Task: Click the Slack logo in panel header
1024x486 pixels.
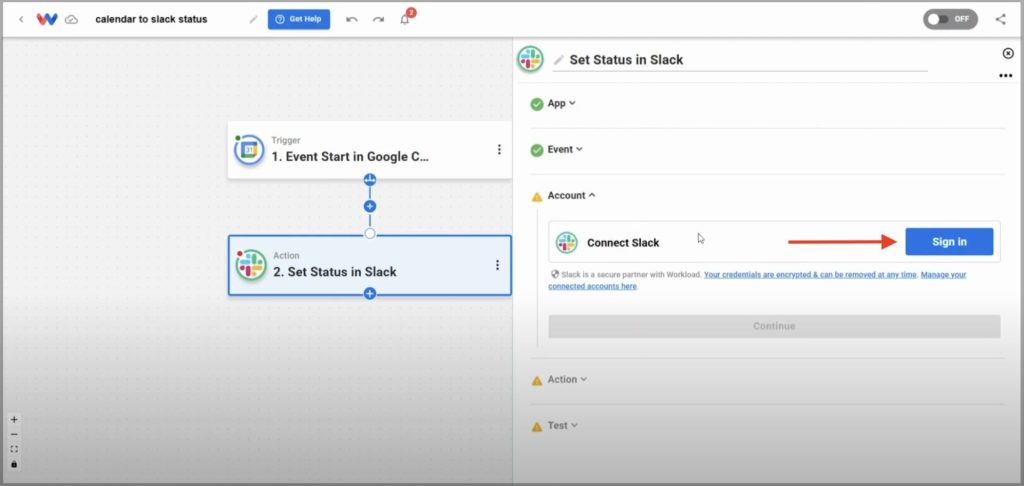Action: click(x=530, y=59)
